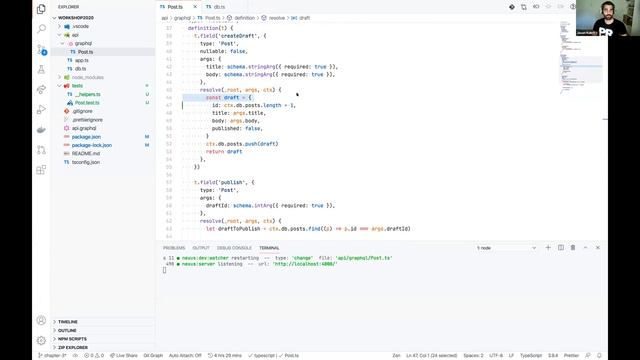This screenshot has height=360, width=640.
Task: Create a new terminal with plus icon
Action: click(548, 248)
